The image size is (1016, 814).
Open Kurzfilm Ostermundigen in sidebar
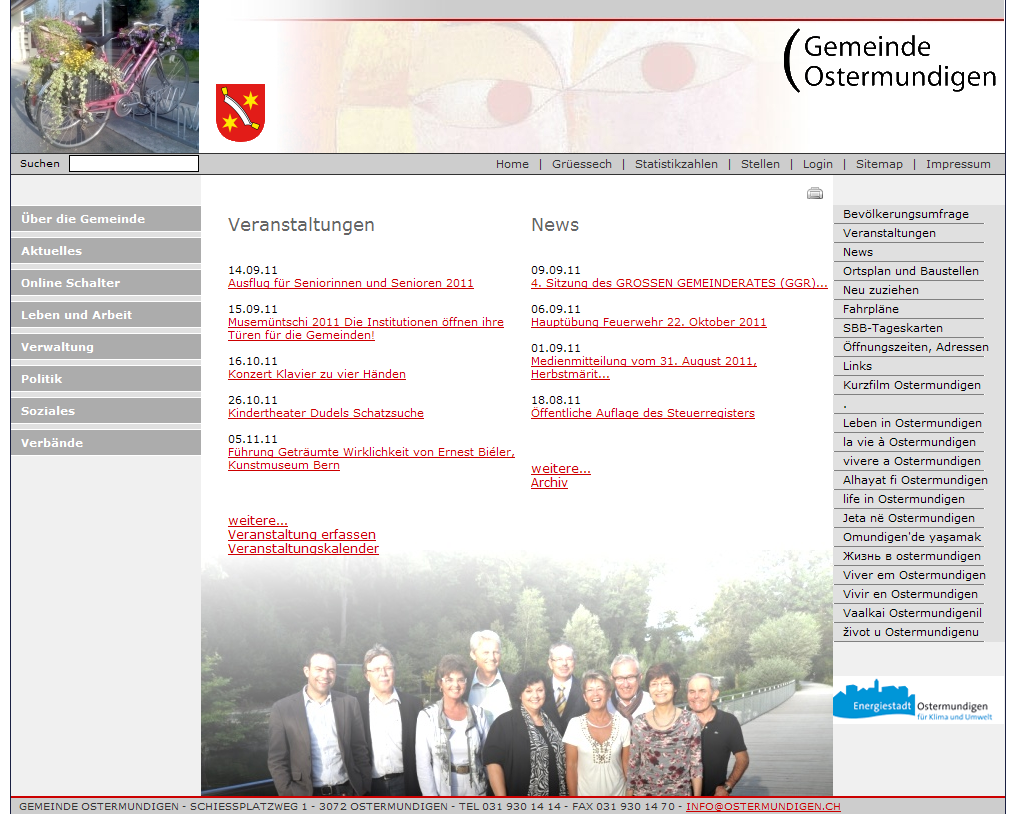pyautogui.click(x=911, y=385)
